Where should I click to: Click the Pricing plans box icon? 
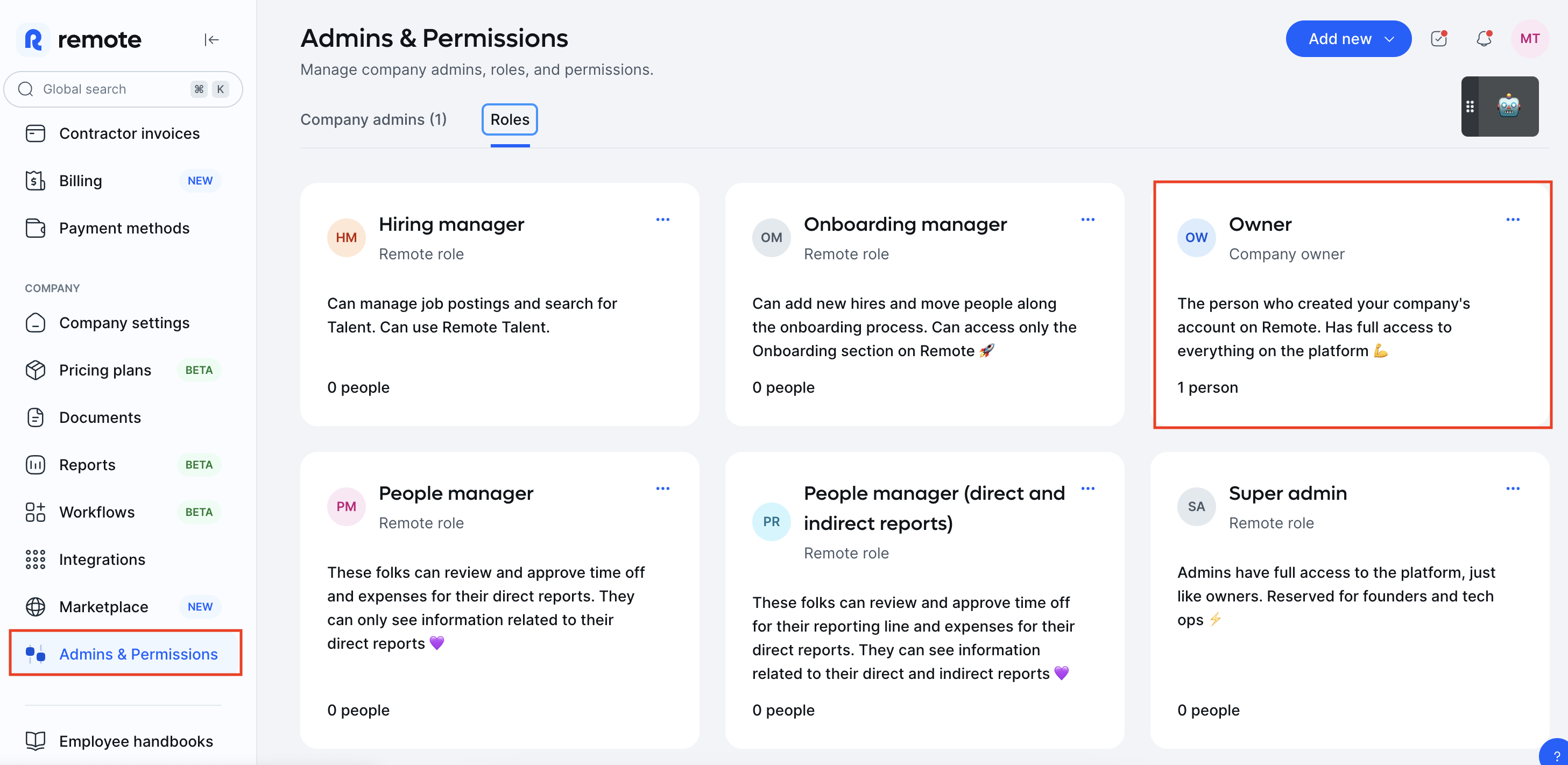point(36,370)
